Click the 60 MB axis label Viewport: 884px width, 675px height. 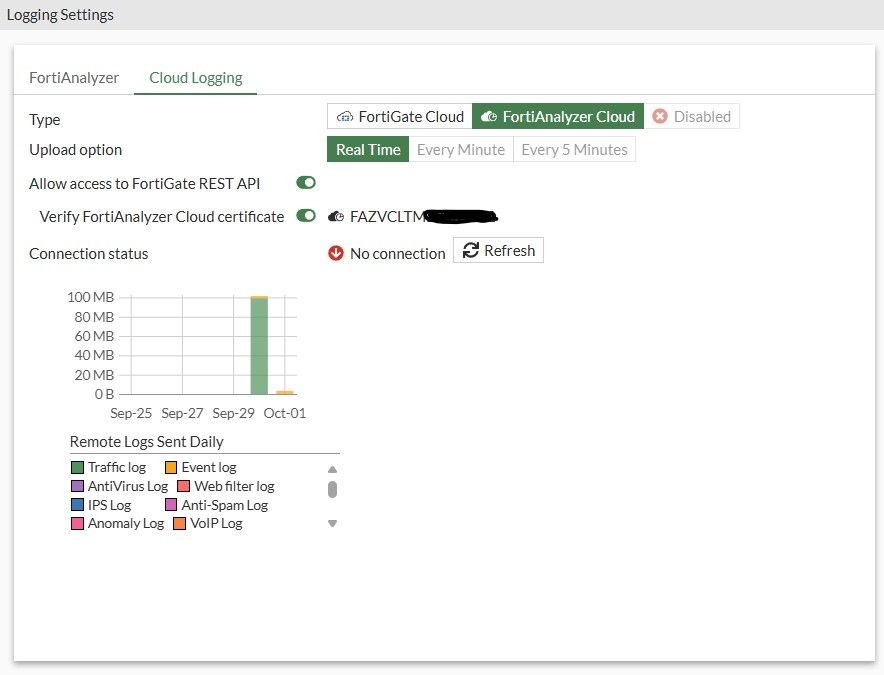[x=94, y=336]
